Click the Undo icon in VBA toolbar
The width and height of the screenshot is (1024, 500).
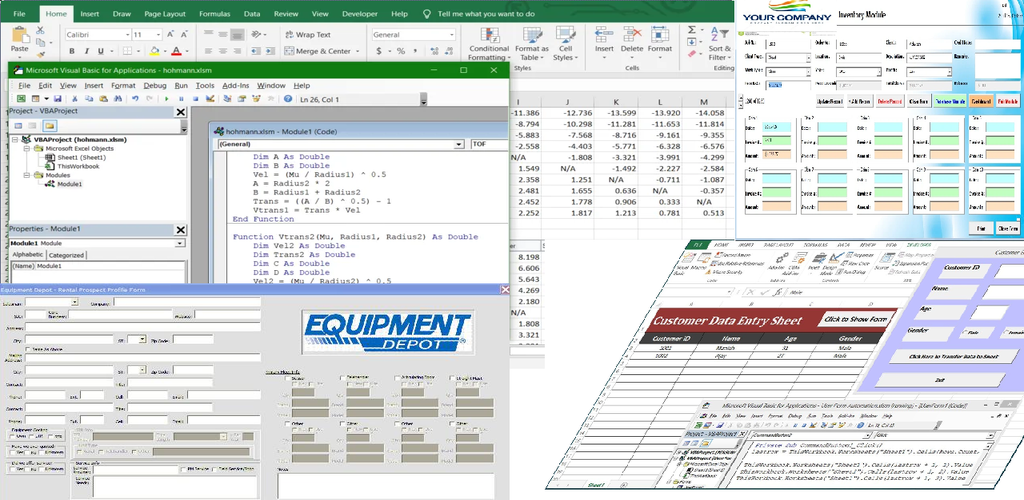click(x=135, y=99)
